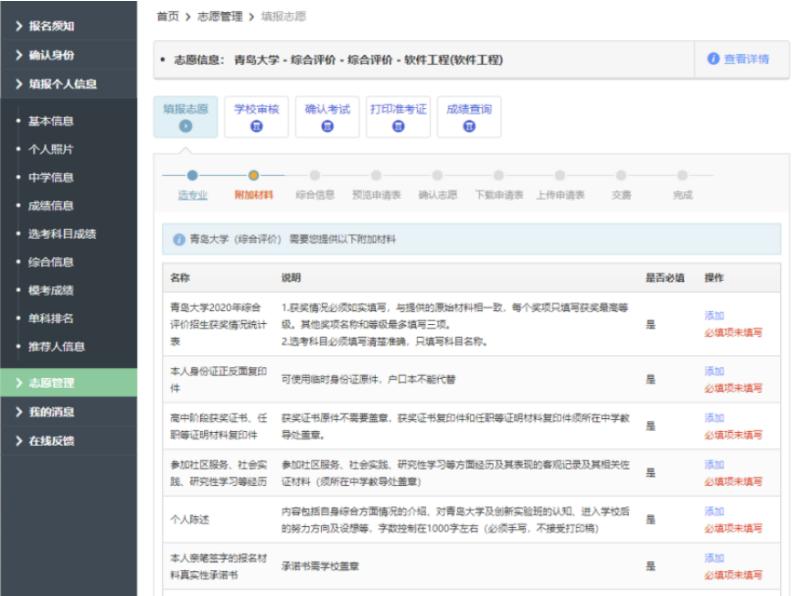Open 基本信息 in the sidebar
This screenshot has width=793, height=596.
pyautogui.click(x=51, y=121)
